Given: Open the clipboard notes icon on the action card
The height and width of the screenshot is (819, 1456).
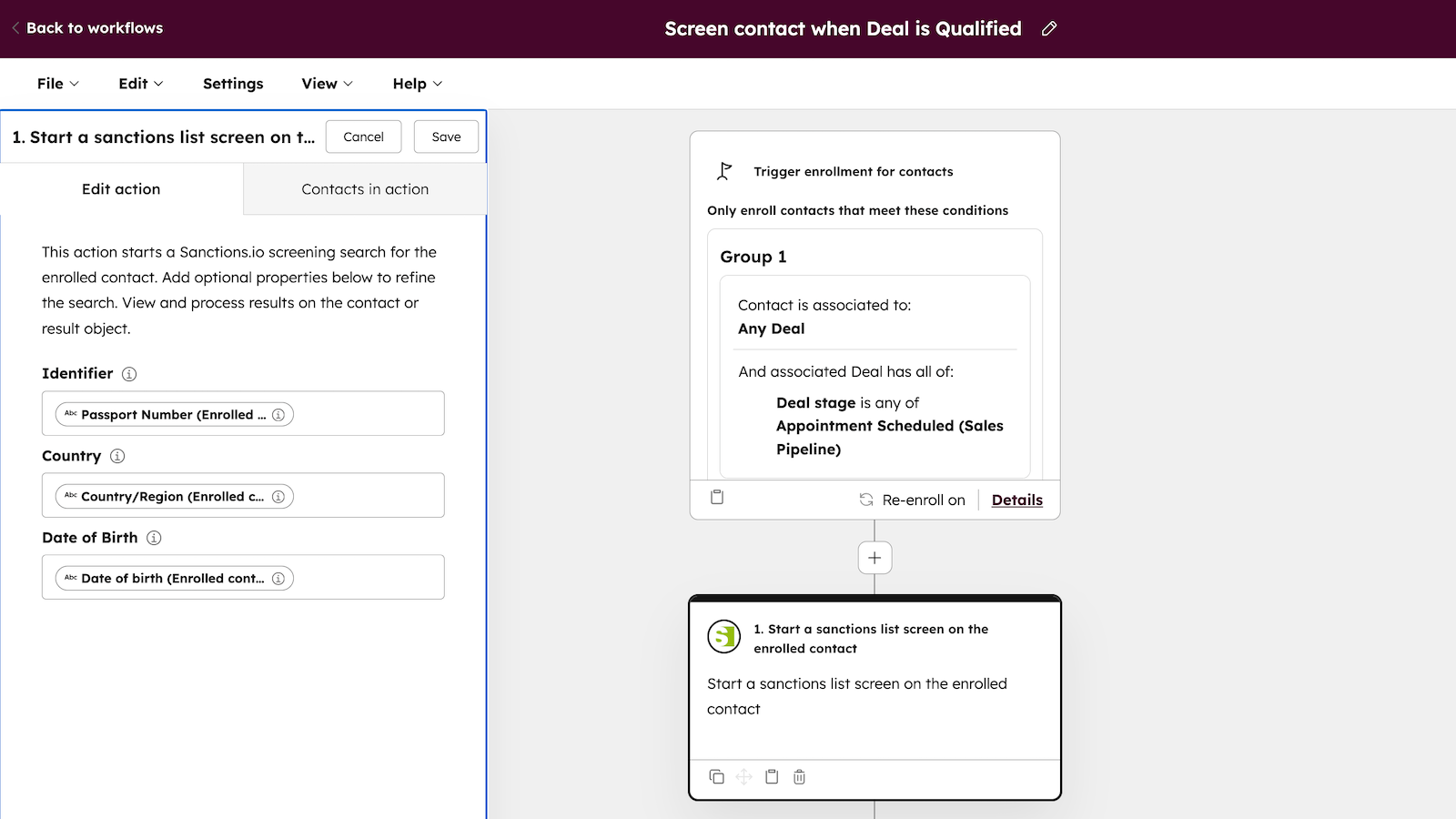Looking at the screenshot, I should click(772, 776).
